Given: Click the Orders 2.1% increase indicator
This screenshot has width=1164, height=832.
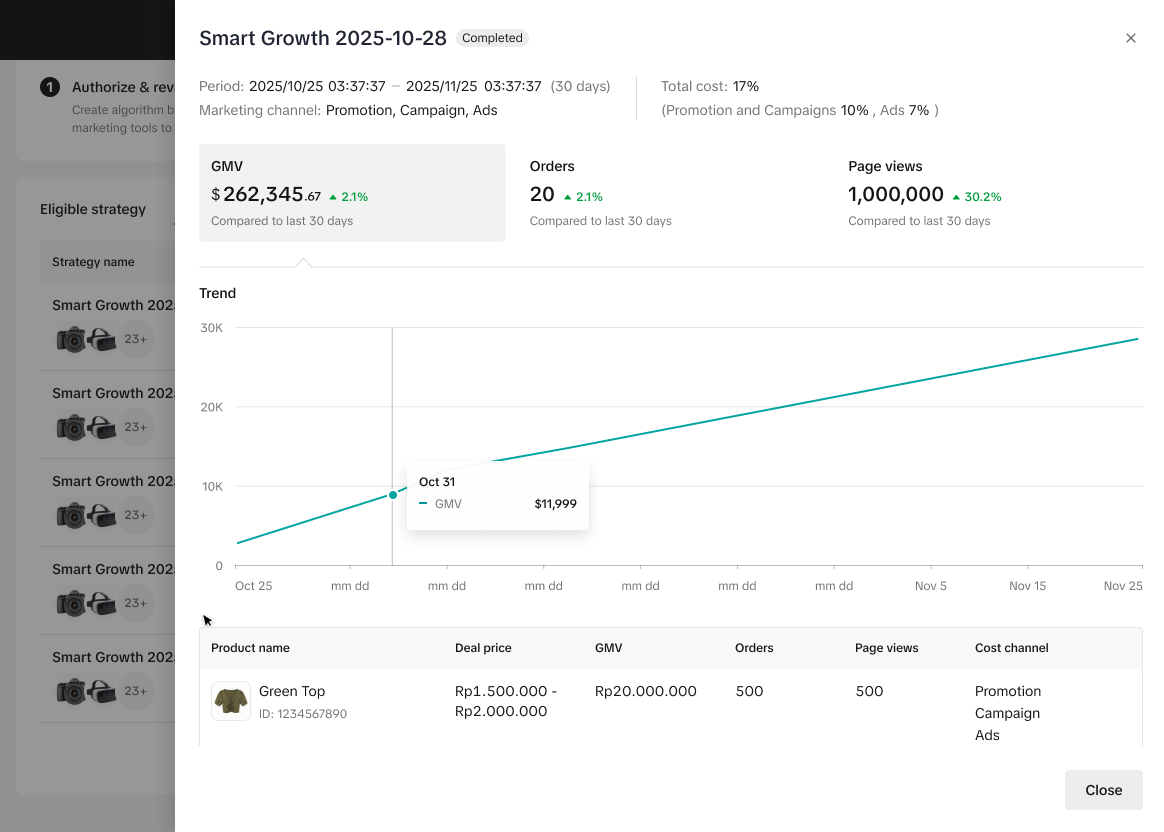Looking at the screenshot, I should (x=582, y=197).
